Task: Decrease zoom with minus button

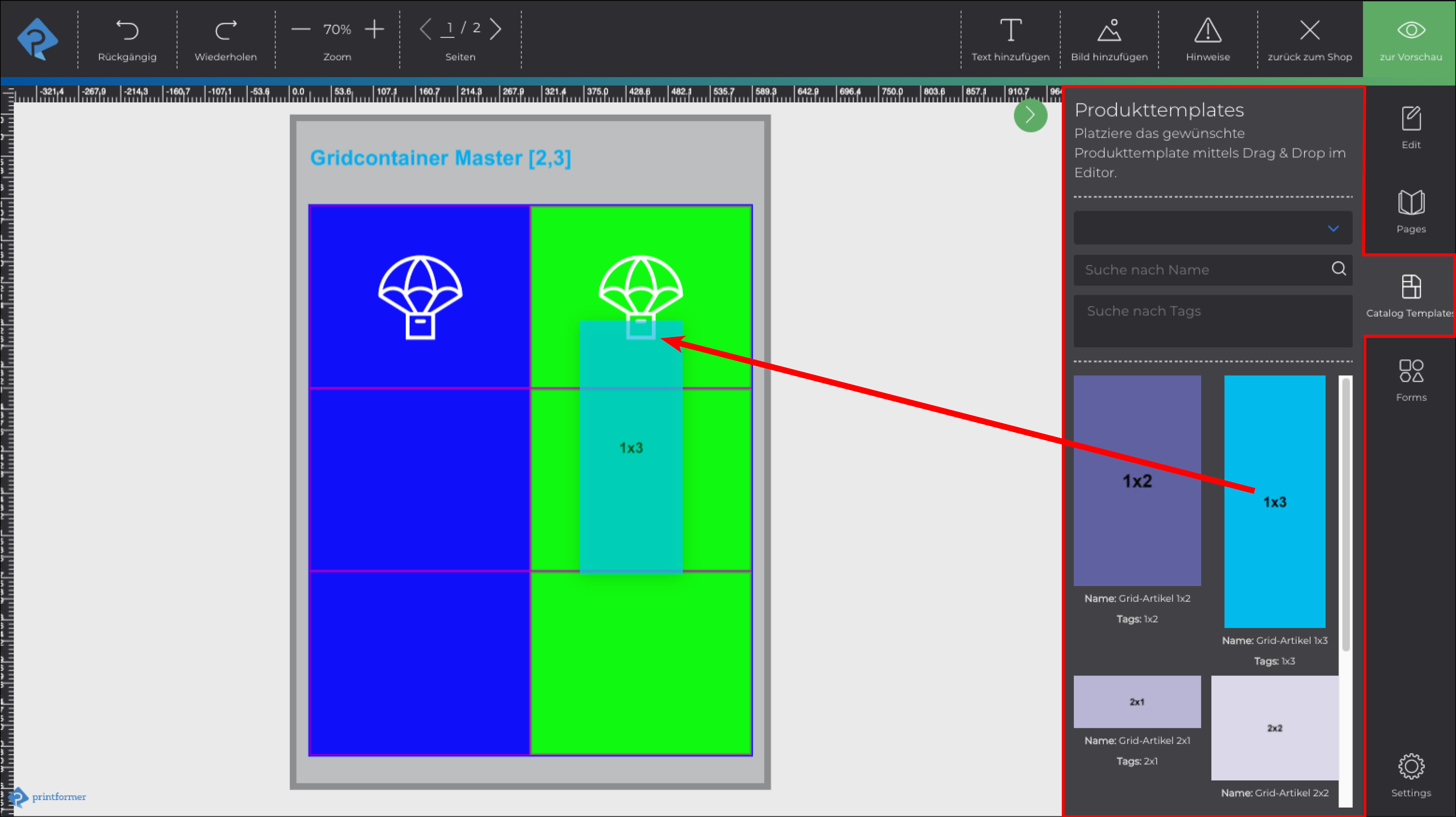Action: [301, 29]
